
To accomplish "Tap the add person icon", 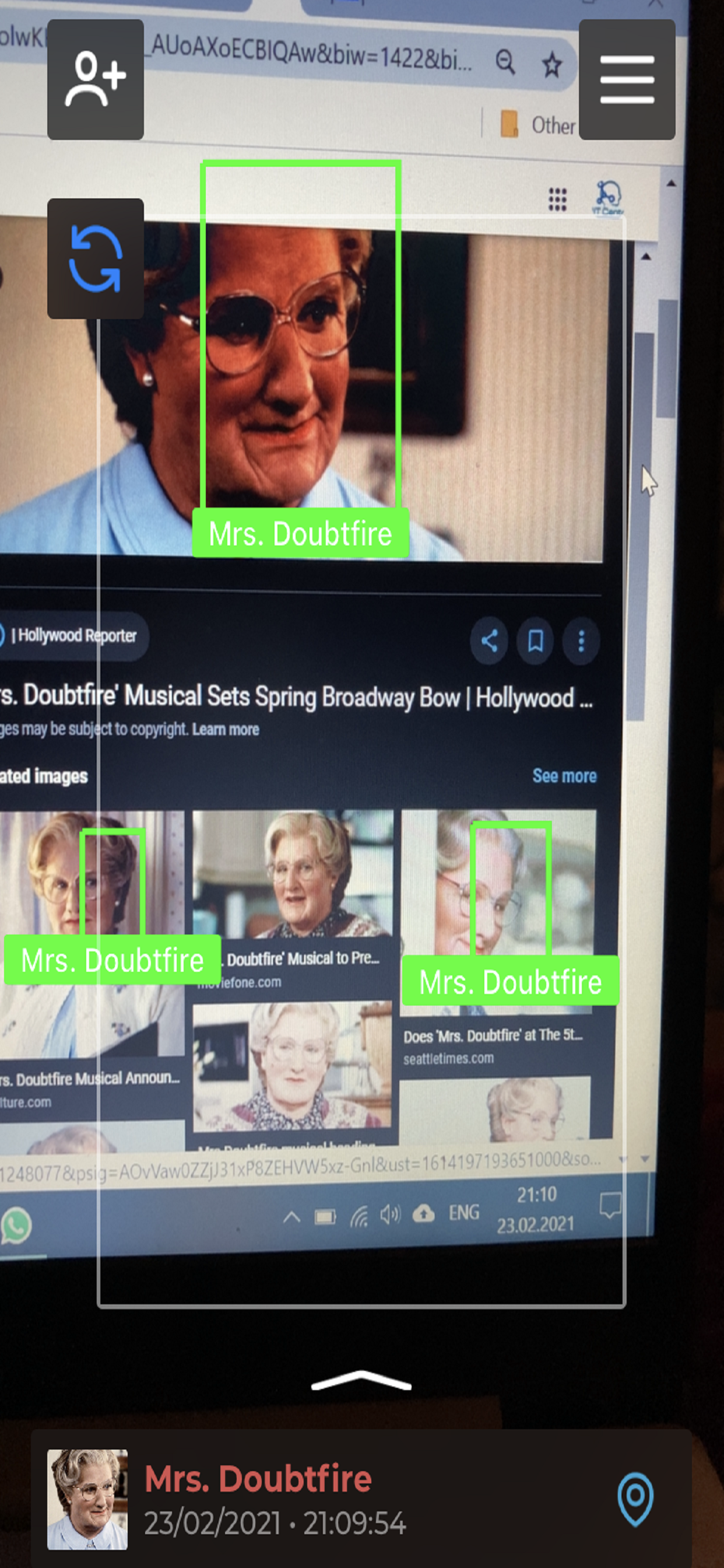I will [96, 80].
